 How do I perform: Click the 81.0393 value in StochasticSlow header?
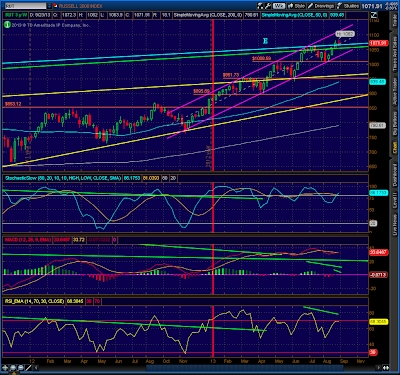tap(150, 178)
